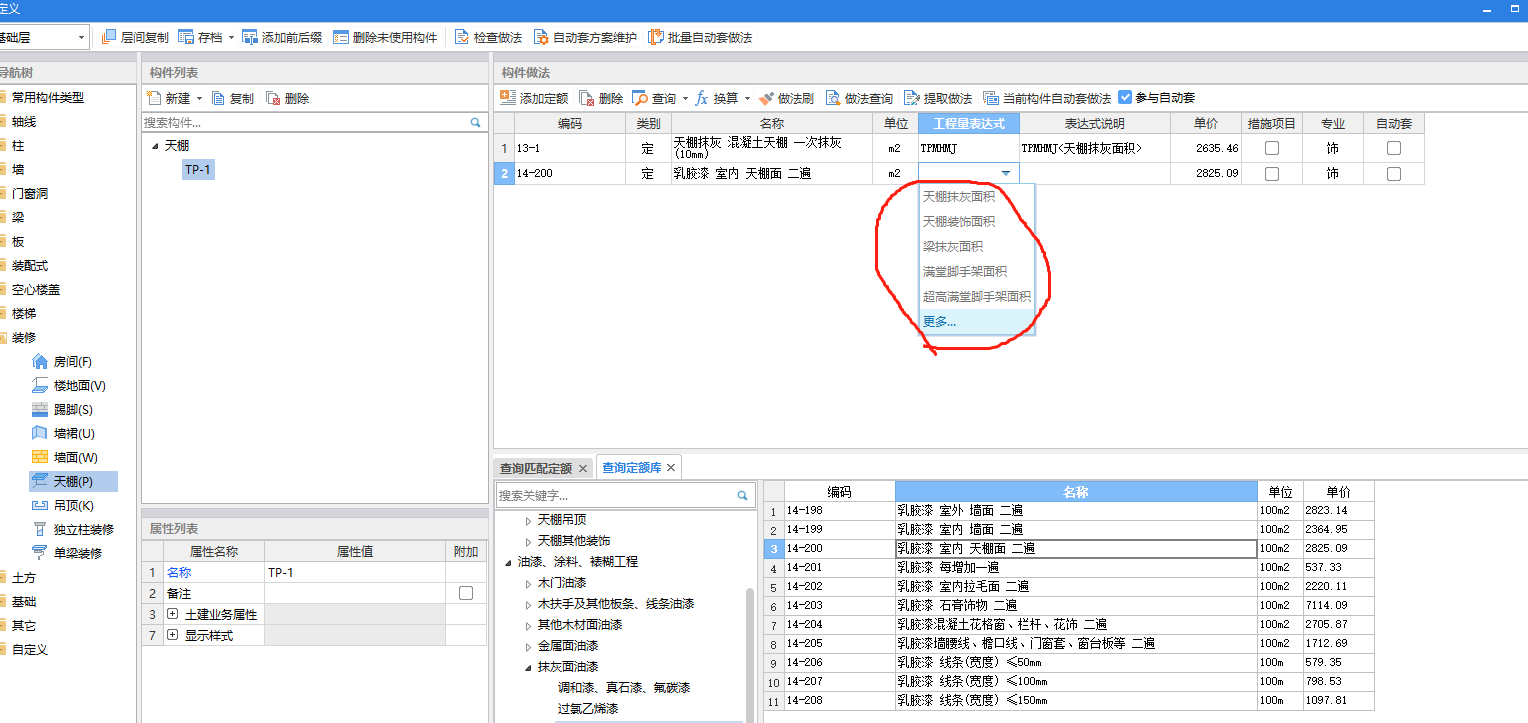Open the 查询 dropdown arrow
The width and height of the screenshot is (1528, 723).
pyautogui.click(x=685, y=99)
